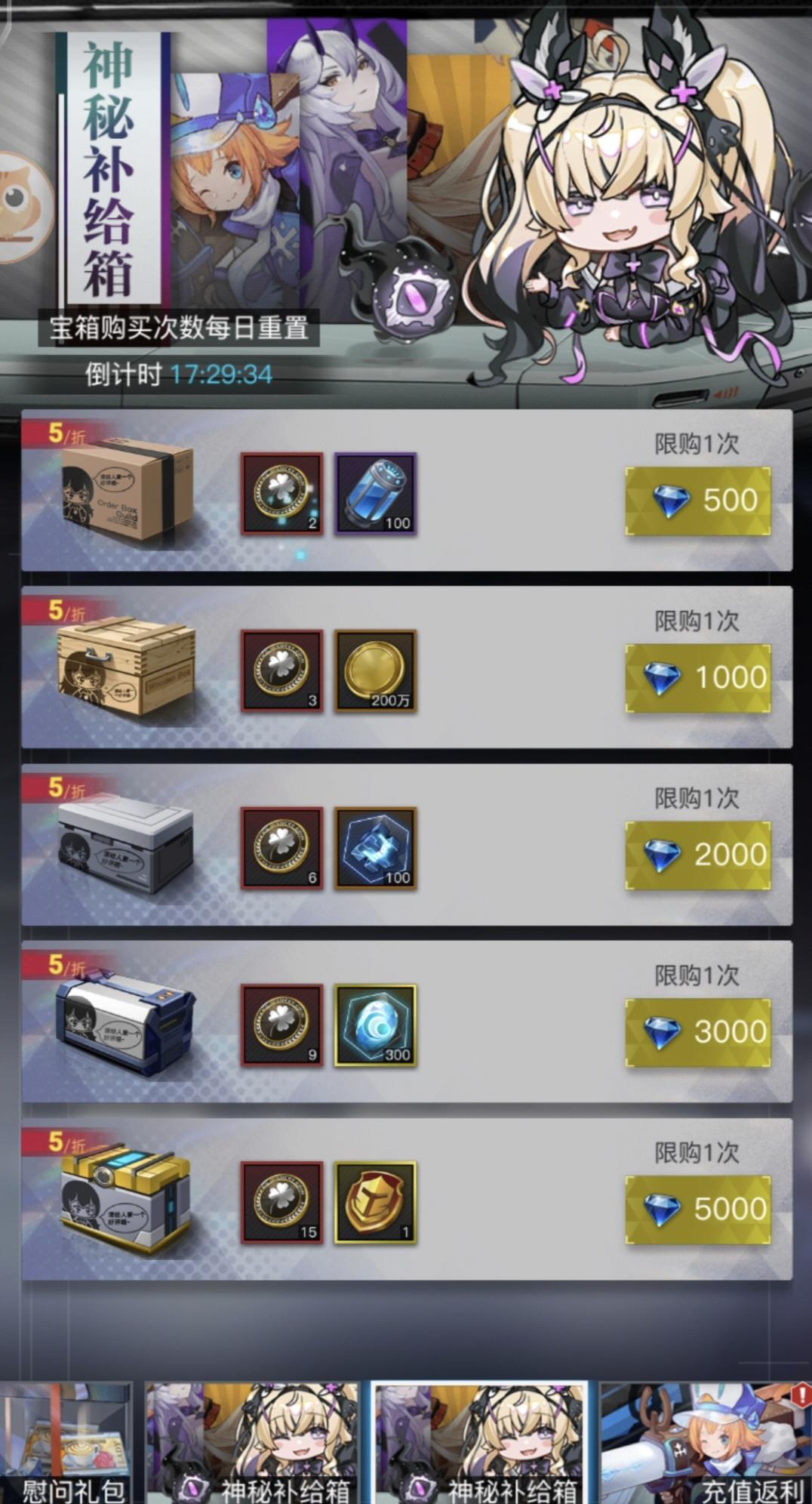This screenshot has width=812, height=1504.
Task: Tap the gold coin 200万 reward icon
Action: click(375, 671)
